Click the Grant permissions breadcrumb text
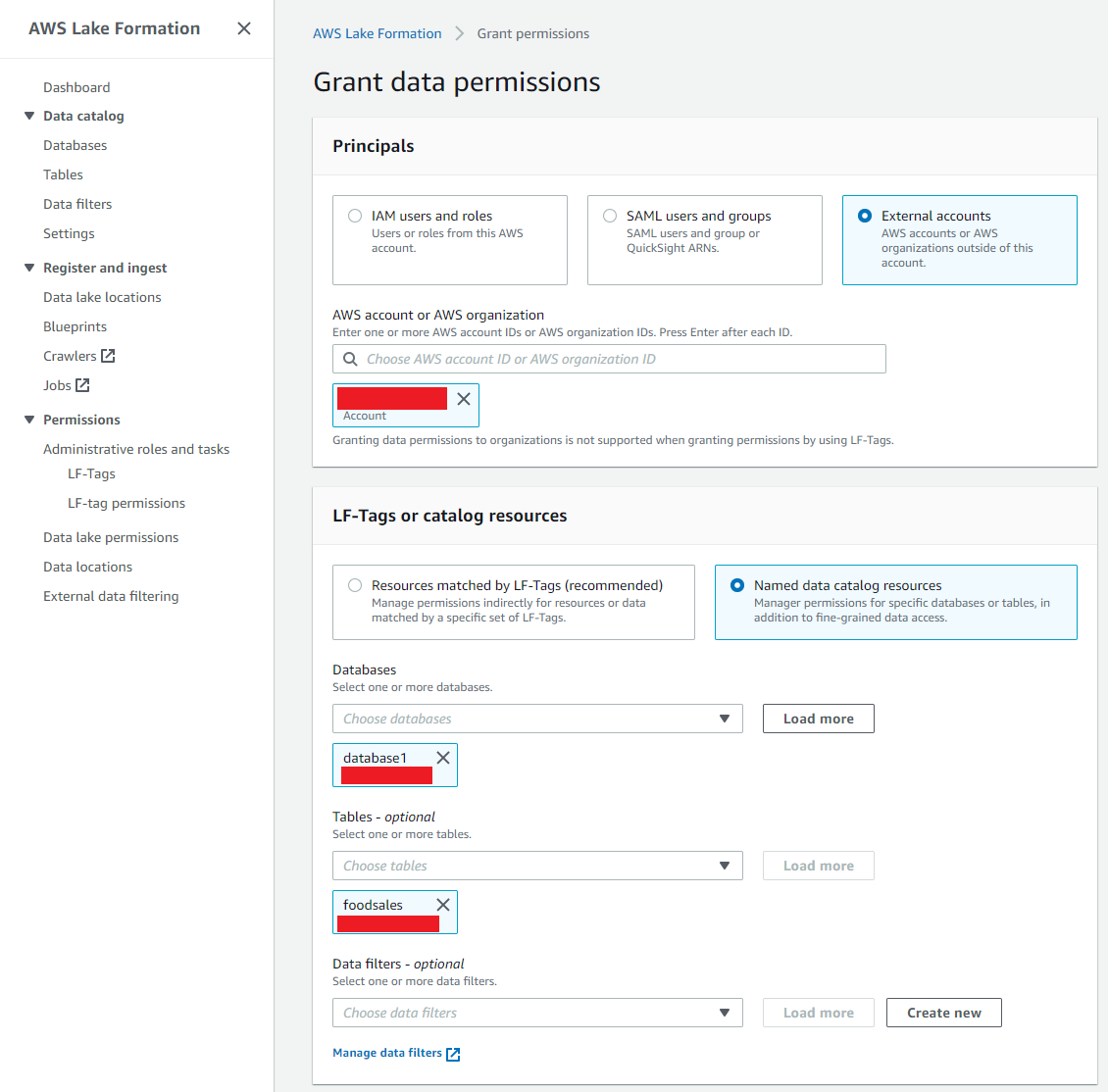The width and height of the screenshot is (1108, 1092). pos(532,33)
